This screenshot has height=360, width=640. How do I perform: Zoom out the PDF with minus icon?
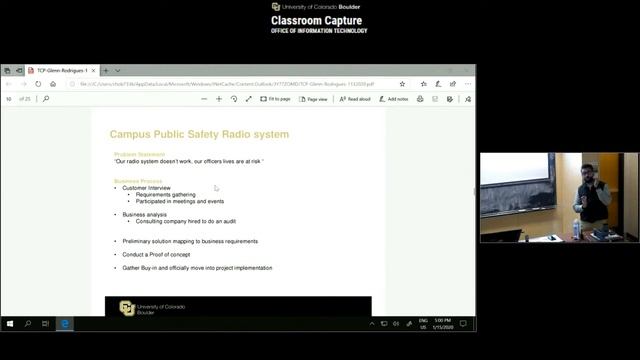click(204, 99)
